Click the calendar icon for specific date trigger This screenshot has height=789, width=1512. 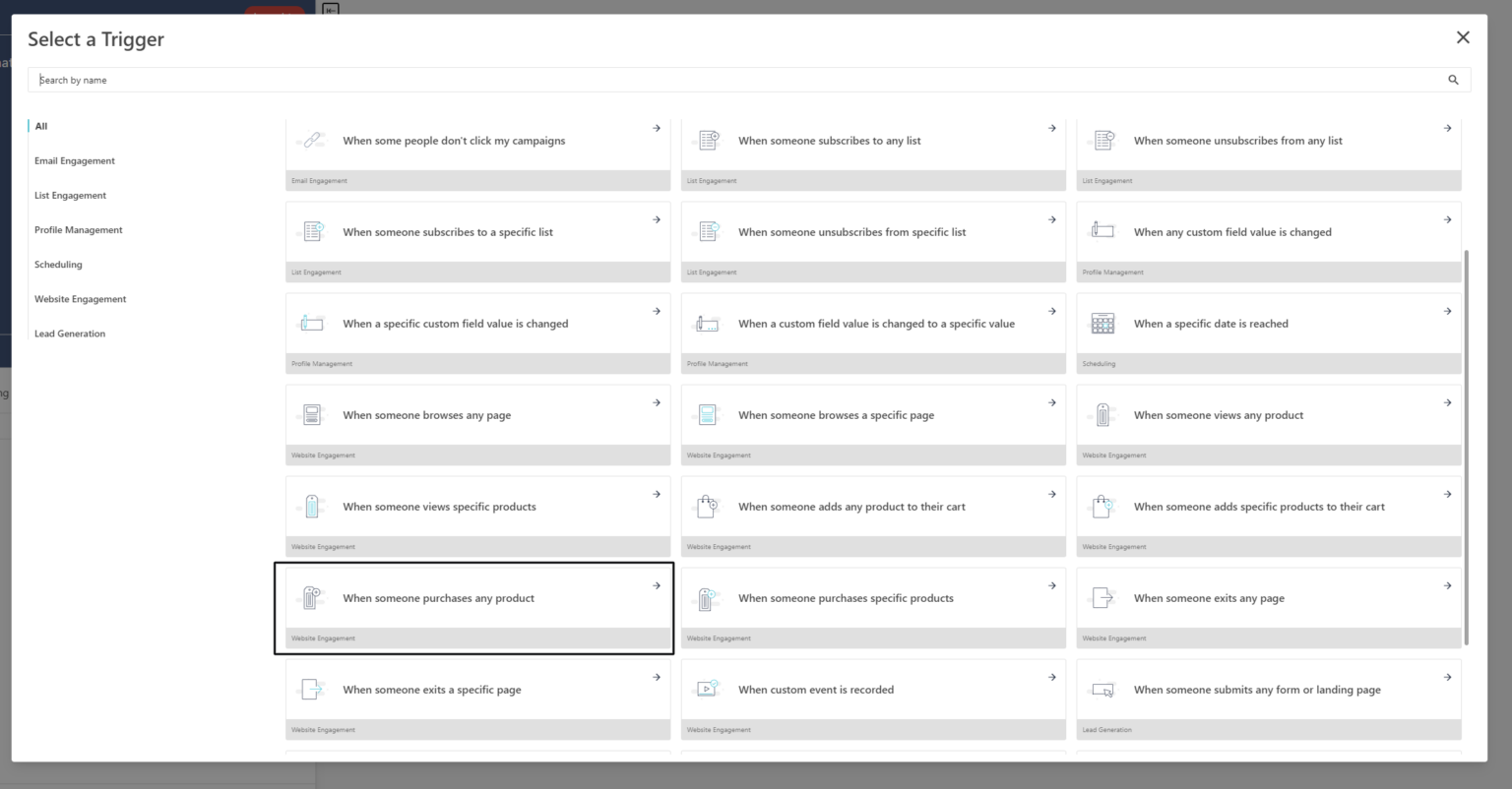click(x=1102, y=322)
